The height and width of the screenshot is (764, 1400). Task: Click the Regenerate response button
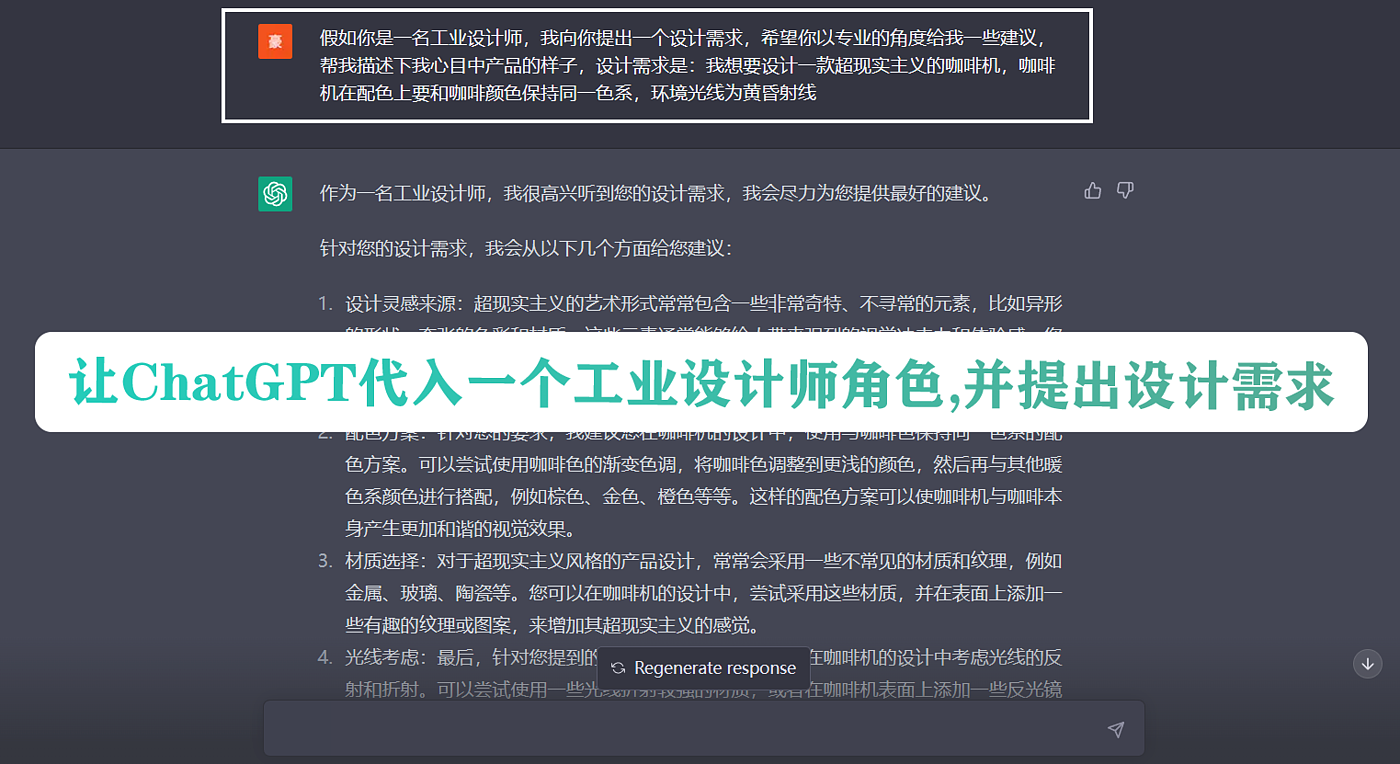point(704,668)
